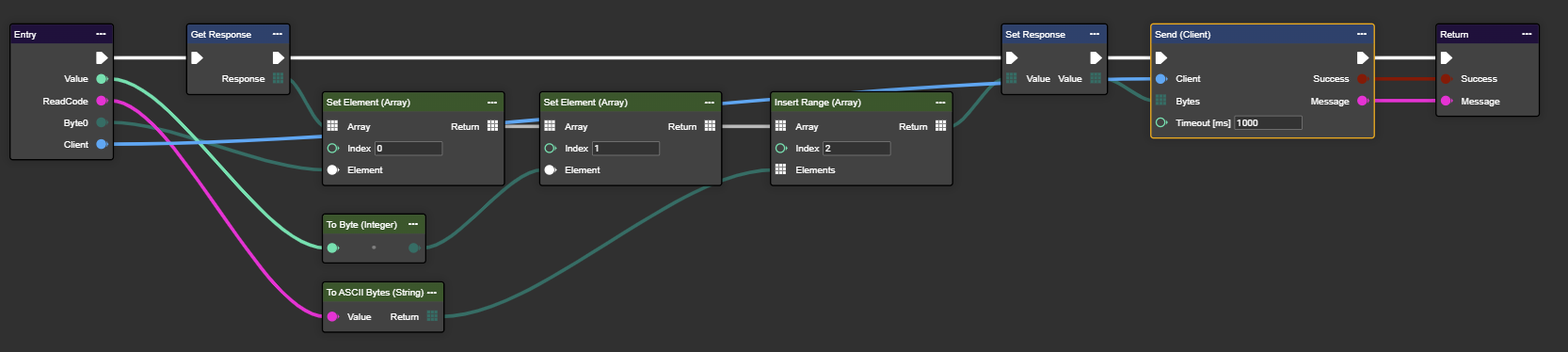Click the magenta Value input pin on To ASCII Bytes

[332, 316]
